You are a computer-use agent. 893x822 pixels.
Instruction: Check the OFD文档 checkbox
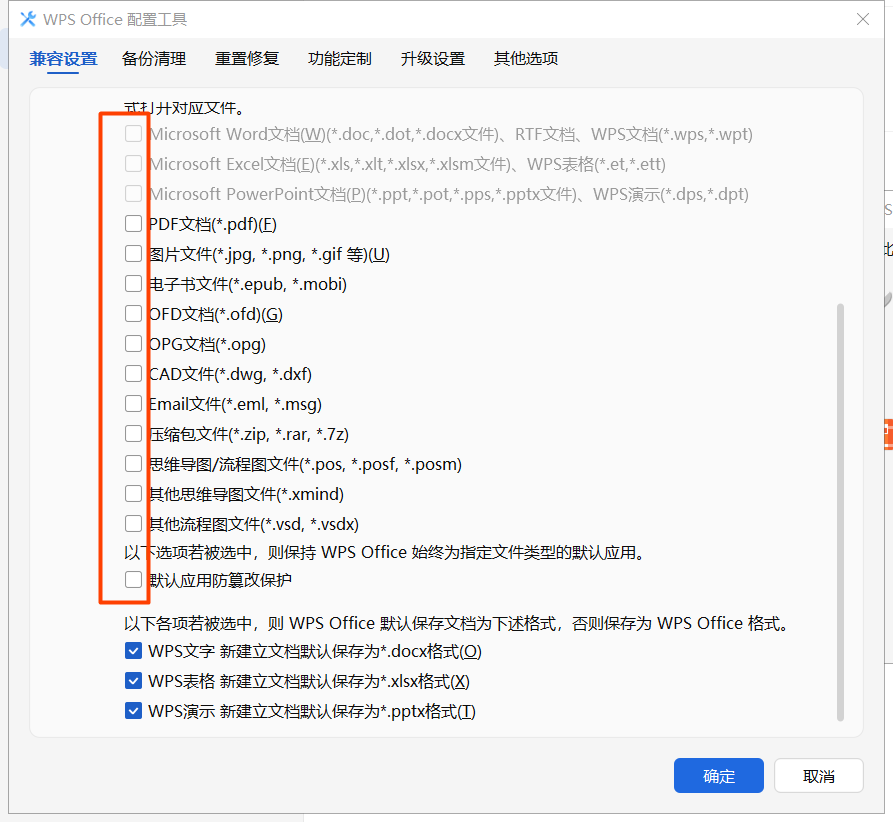pos(133,313)
